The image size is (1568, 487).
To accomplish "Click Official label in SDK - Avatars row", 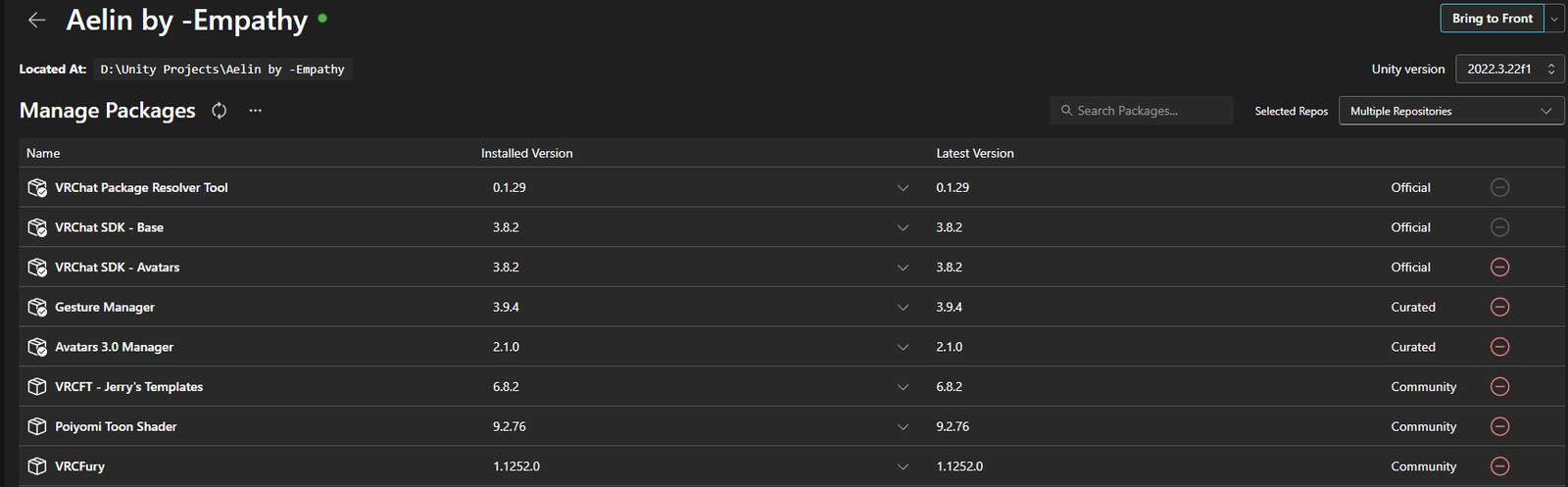I will click(x=1410, y=267).
